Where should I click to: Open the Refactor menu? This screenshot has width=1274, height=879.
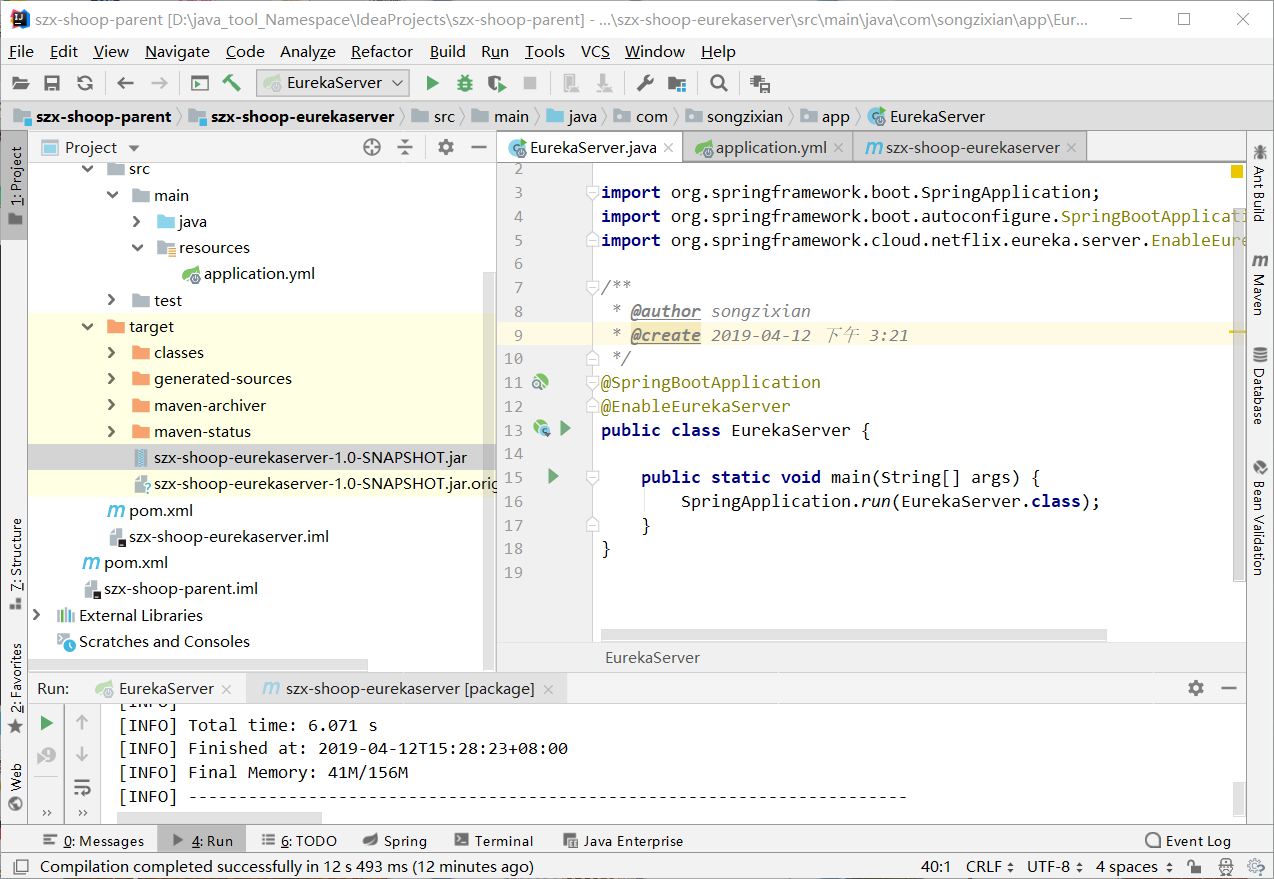click(x=382, y=51)
